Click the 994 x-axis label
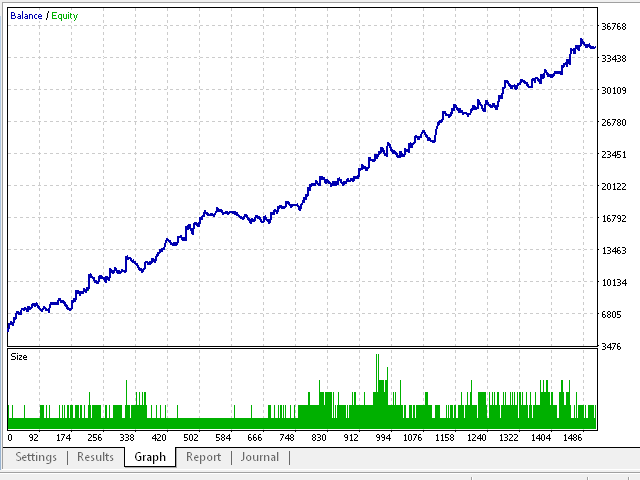 [x=383, y=438]
